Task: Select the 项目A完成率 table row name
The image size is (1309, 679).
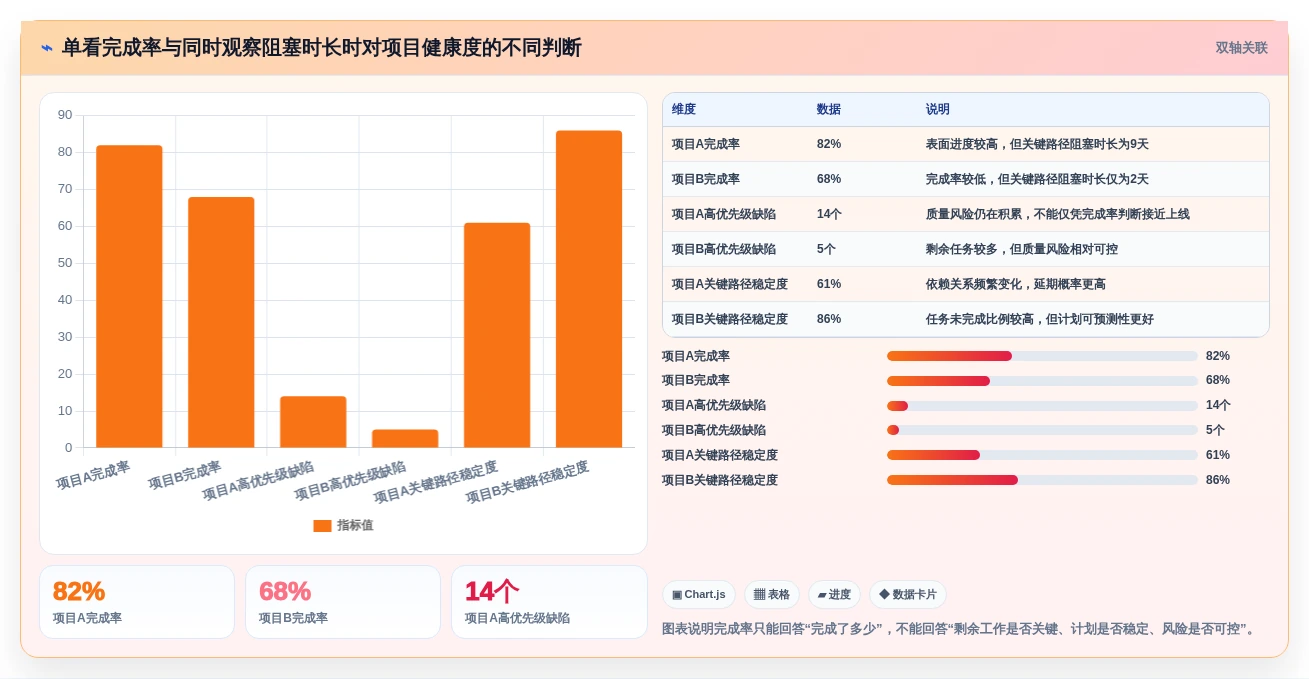Action: pos(706,144)
